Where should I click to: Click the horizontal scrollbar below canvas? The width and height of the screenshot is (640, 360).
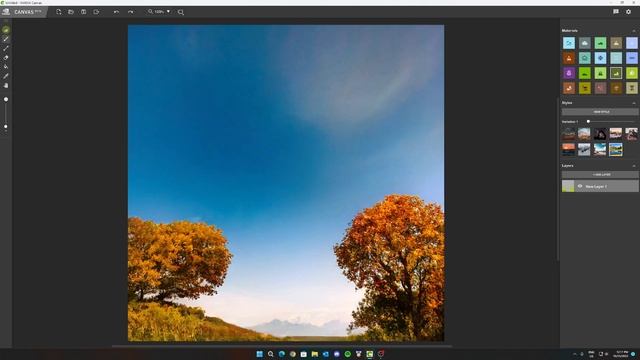282,346
